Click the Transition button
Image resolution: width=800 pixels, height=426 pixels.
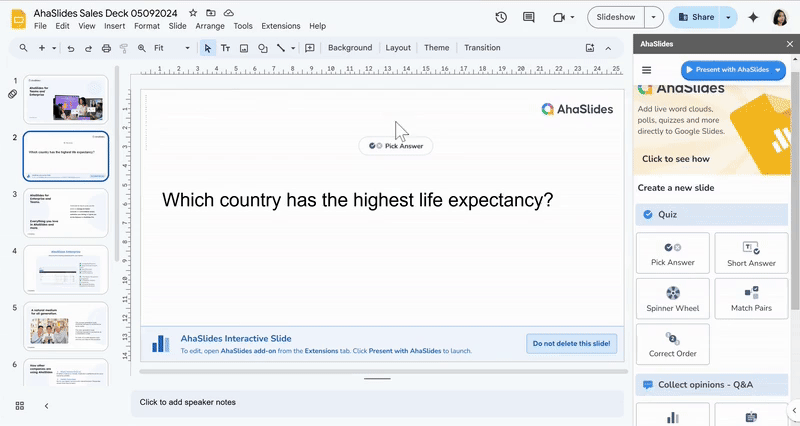click(482, 48)
